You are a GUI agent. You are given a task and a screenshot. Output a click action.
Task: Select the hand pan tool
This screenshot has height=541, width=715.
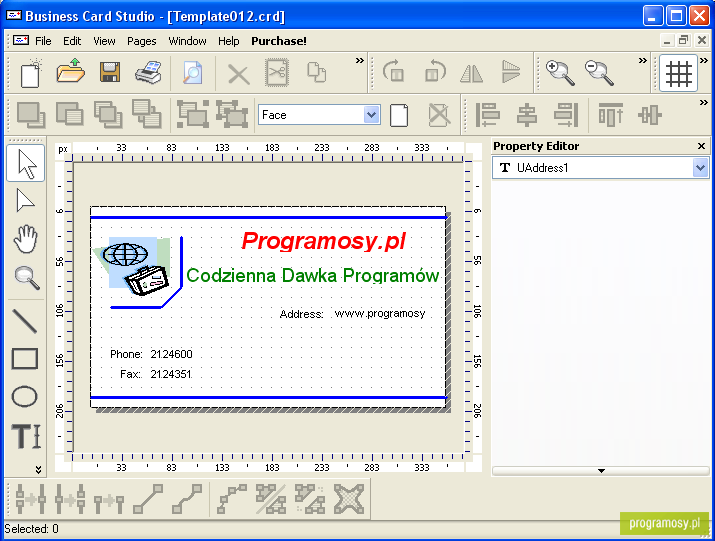[x=26, y=239]
